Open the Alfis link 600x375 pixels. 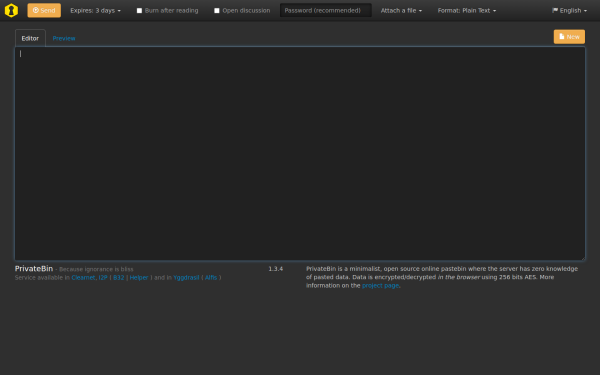[x=211, y=278]
